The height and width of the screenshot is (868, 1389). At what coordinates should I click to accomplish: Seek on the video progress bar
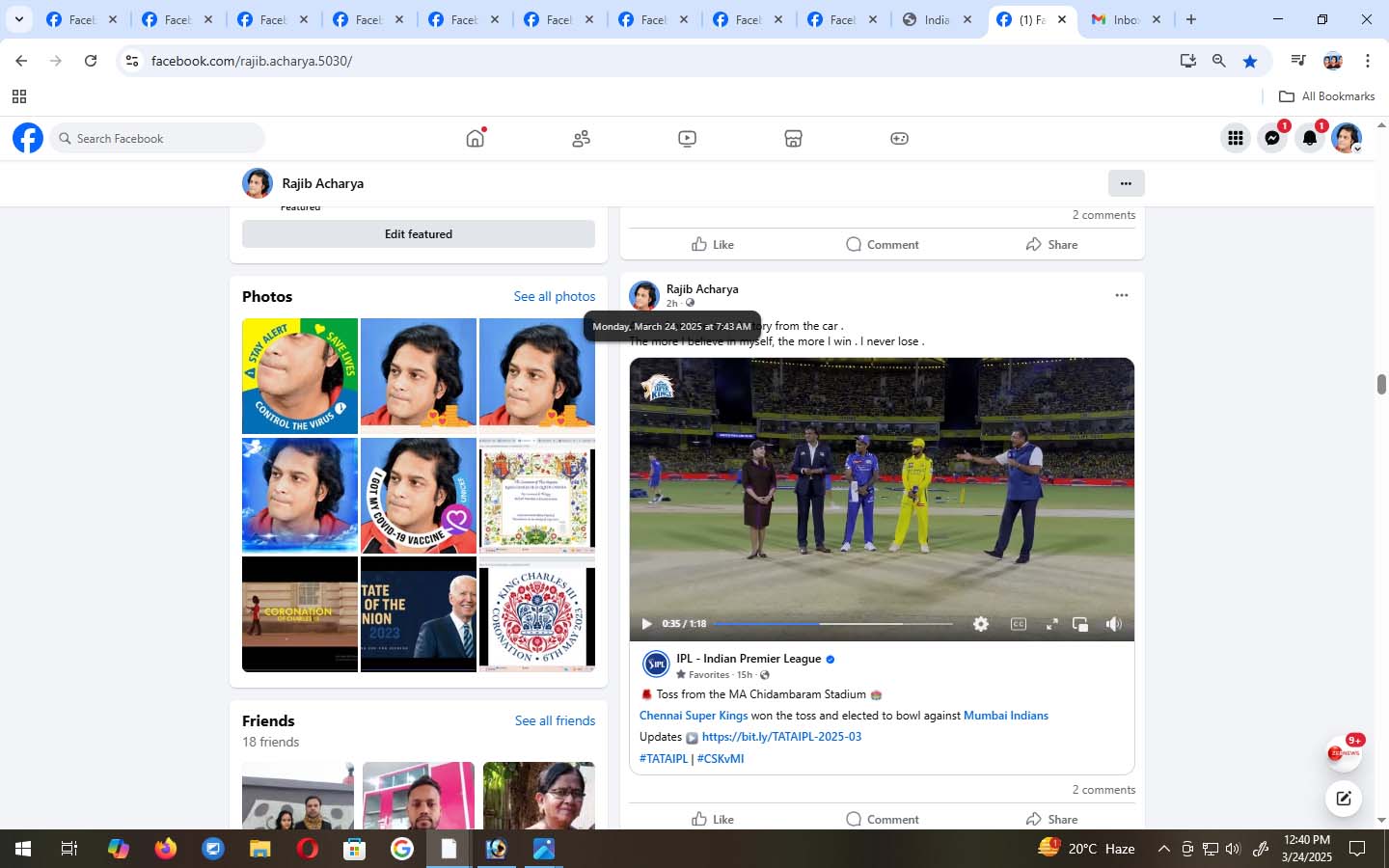click(832, 624)
